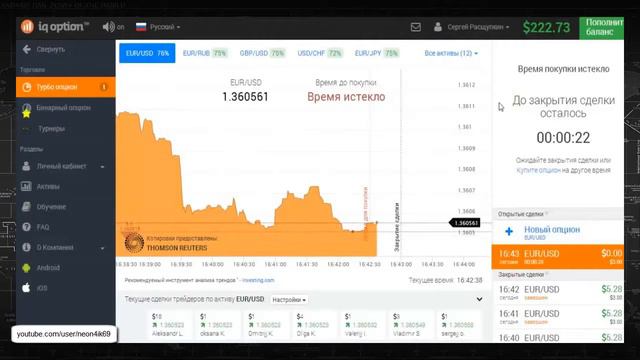Screen dimensions: 640x360
Task: Click the user avatar icon in header
Action: [x=438, y=27]
